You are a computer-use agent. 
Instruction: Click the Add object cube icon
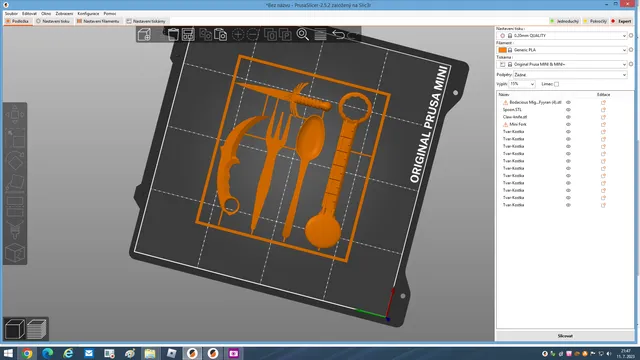pos(144,35)
